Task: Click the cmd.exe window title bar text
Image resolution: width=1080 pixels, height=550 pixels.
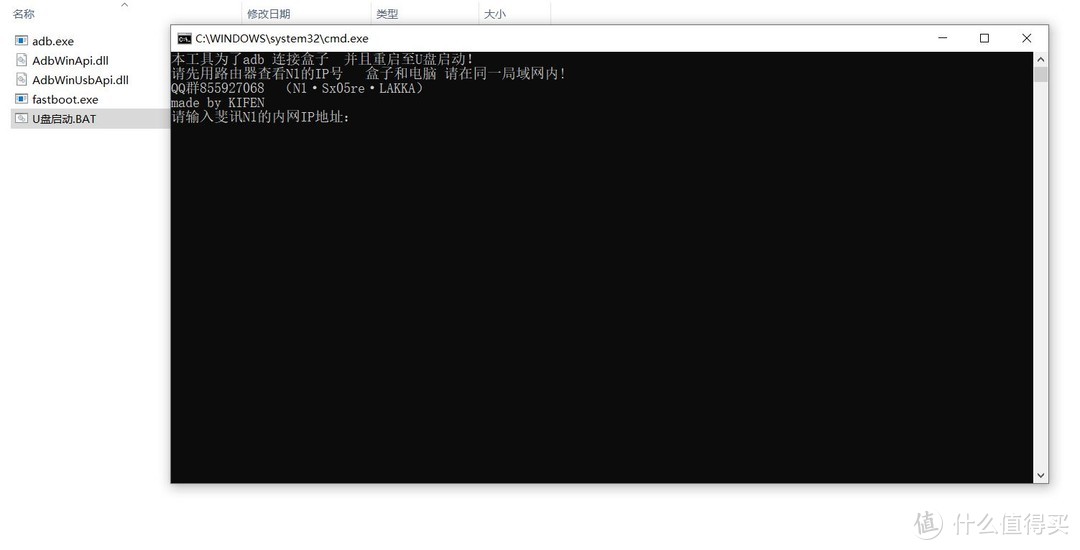Action: click(282, 39)
